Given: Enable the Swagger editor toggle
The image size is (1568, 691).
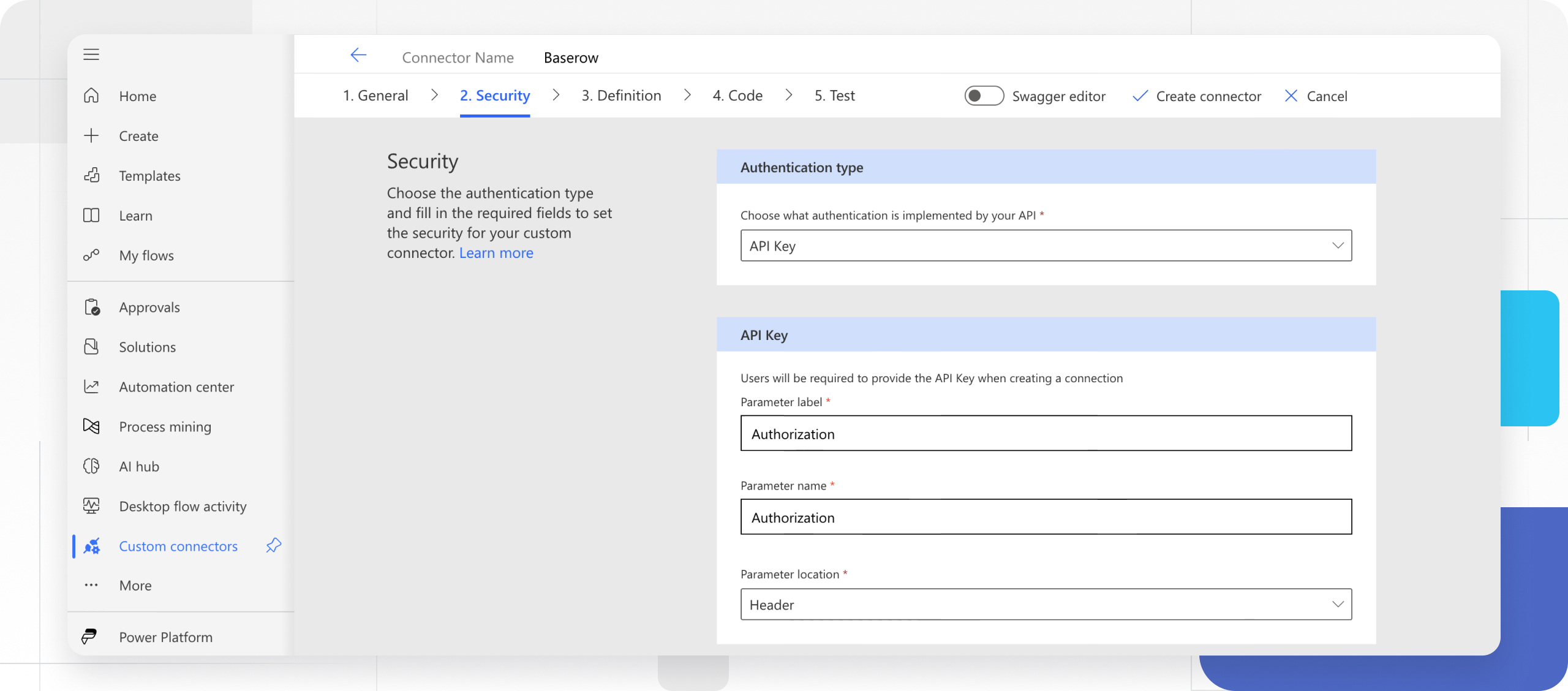Looking at the screenshot, I should pyautogui.click(x=983, y=96).
